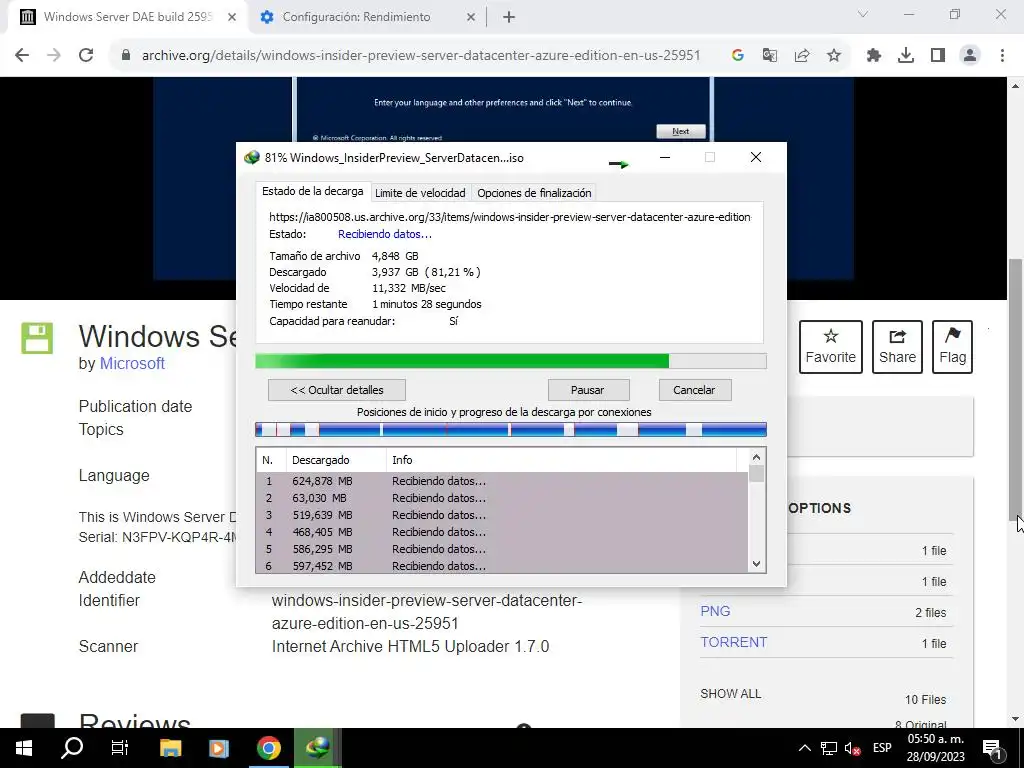The width and height of the screenshot is (1024, 768).
Task: Select connection row 6 with 597,452 MB
Action: coord(502,566)
